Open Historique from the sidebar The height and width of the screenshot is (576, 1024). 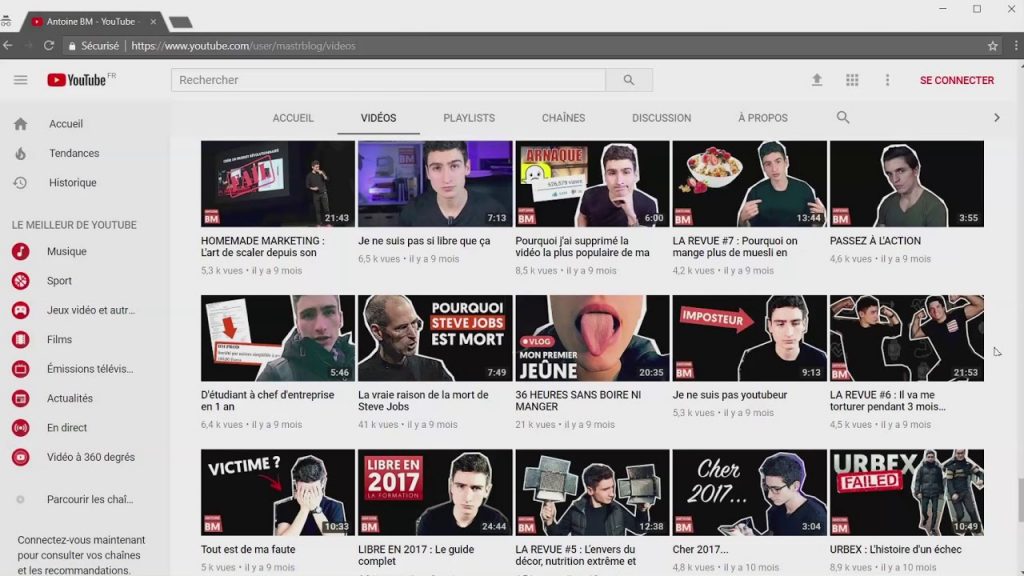pos(72,183)
